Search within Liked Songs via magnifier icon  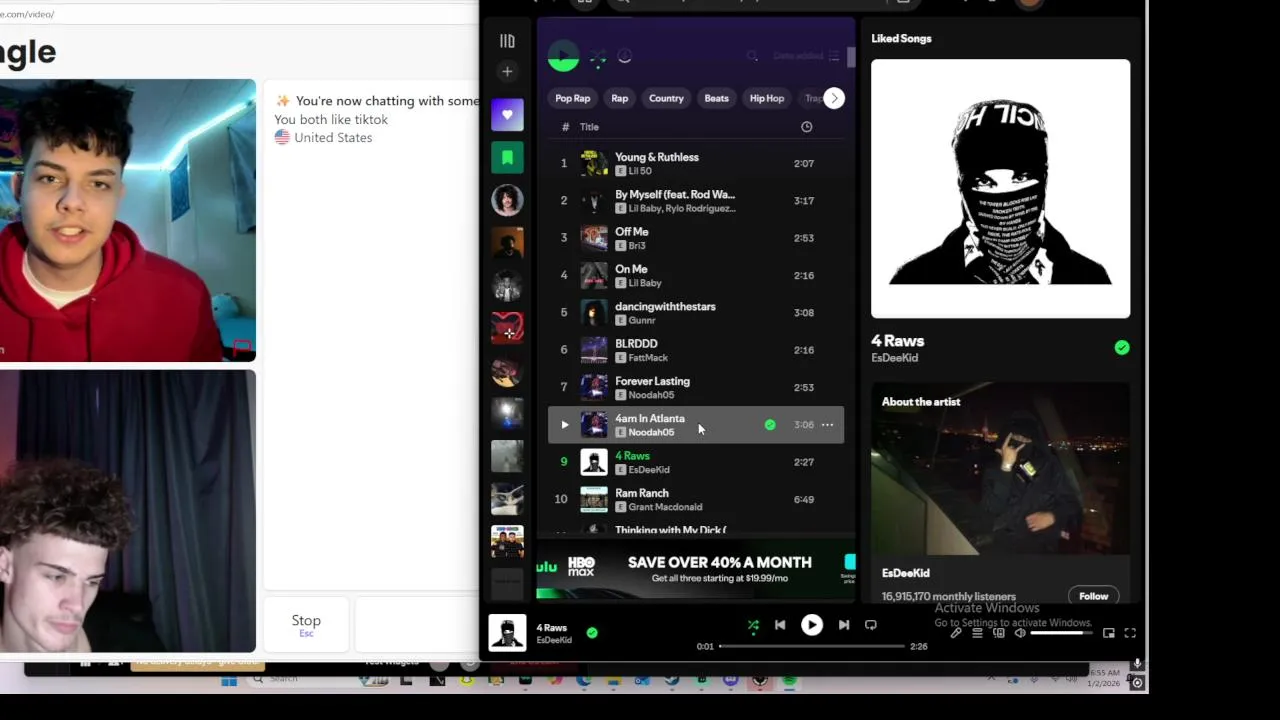[752, 56]
